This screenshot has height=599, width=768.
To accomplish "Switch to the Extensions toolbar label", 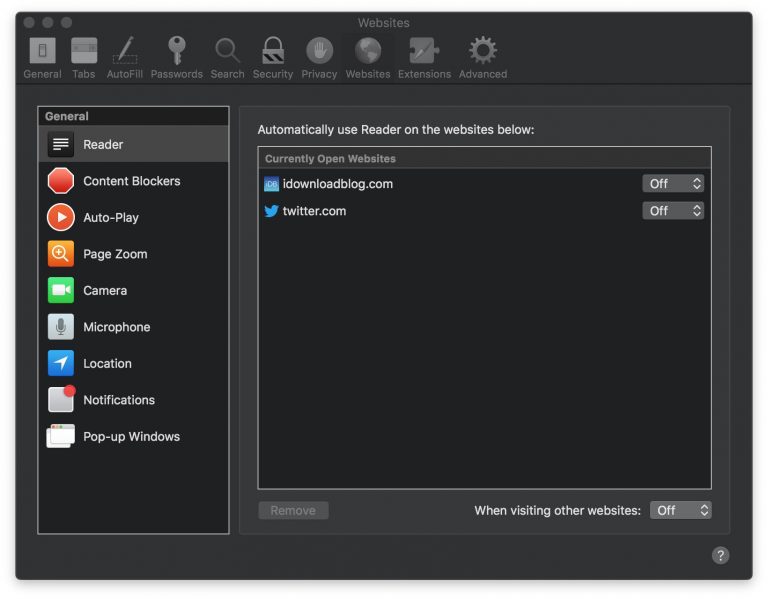I will [424, 74].
